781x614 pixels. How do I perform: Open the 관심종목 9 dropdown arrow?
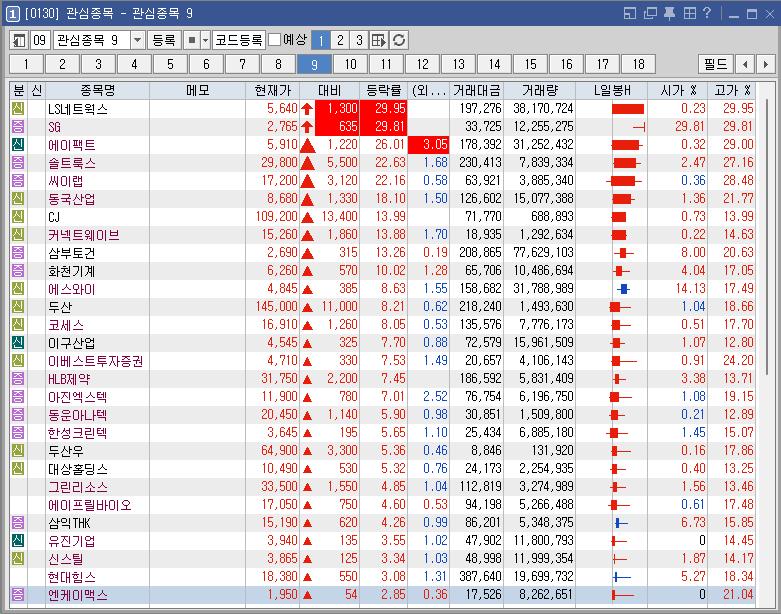137,40
